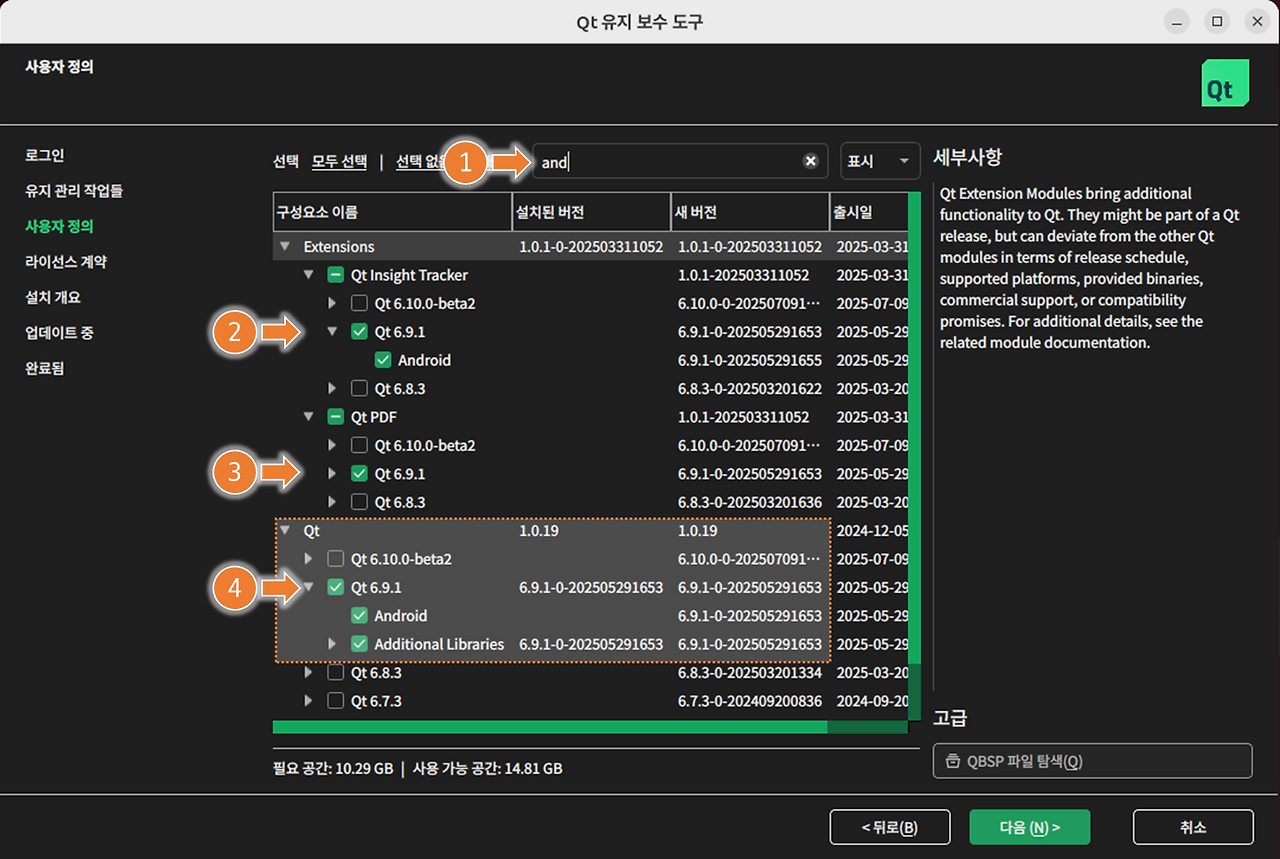
Task: Open the 표시 dropdown
Action: (880, 161)
